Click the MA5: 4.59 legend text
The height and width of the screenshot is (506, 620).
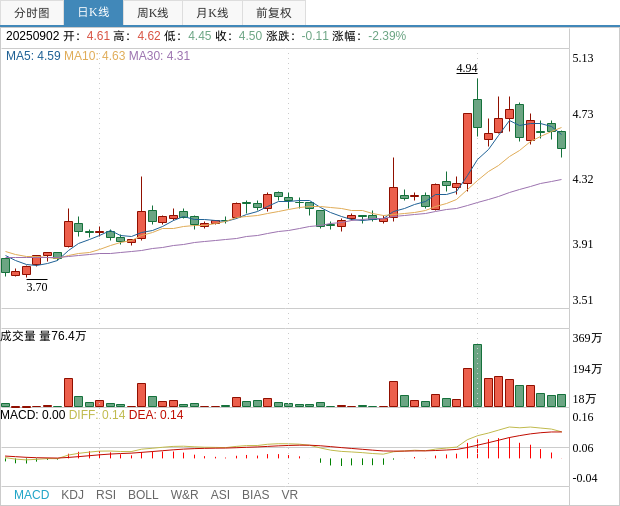(33, 56)
